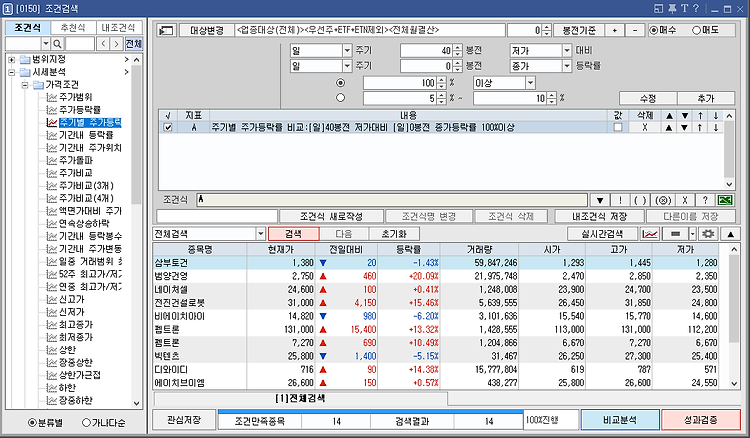Select 가나다순 sorting radio
This screenshot has width=750, height=438.
tap(86, 422)
